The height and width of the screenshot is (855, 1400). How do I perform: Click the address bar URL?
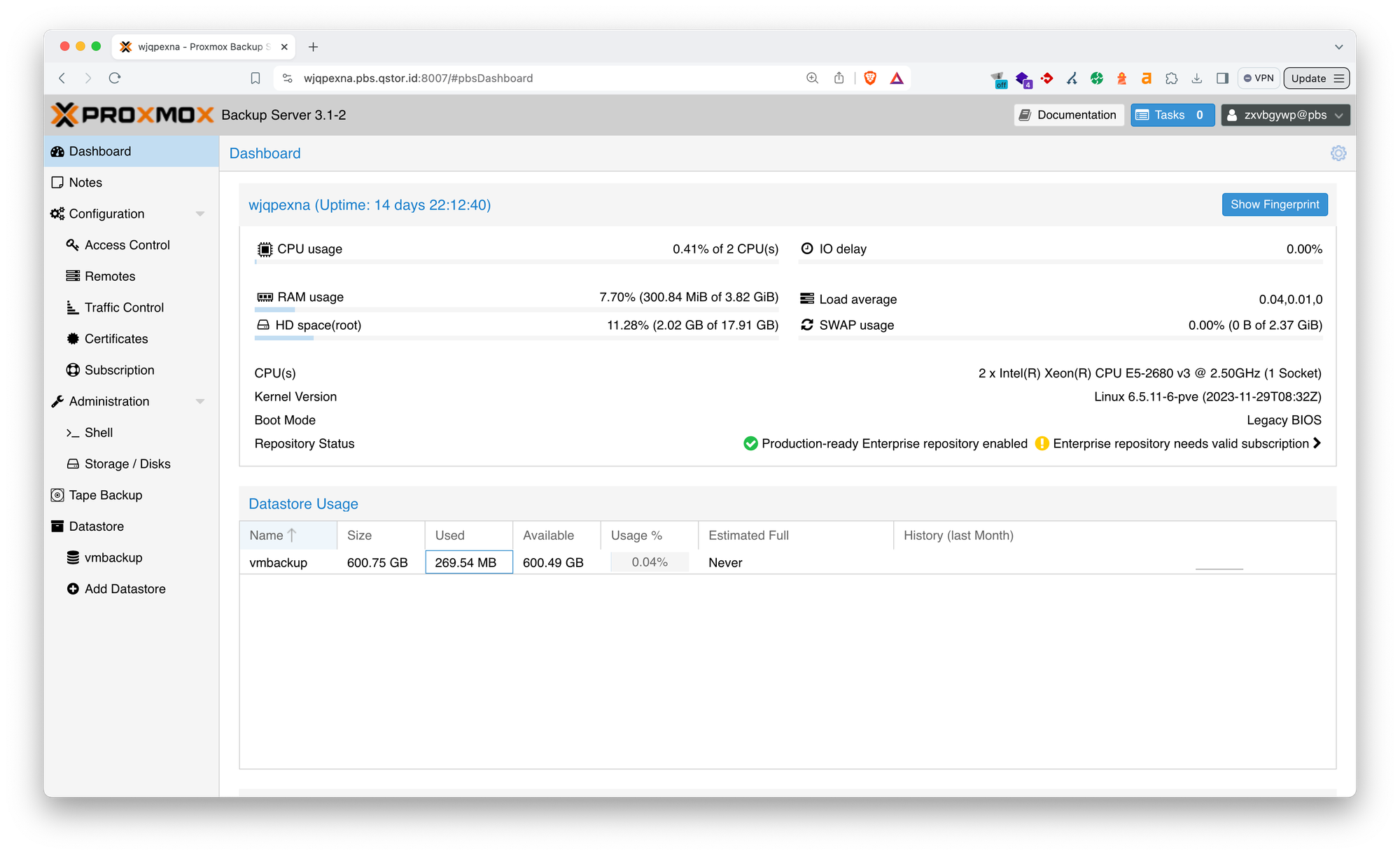click(x=418, y=78)
